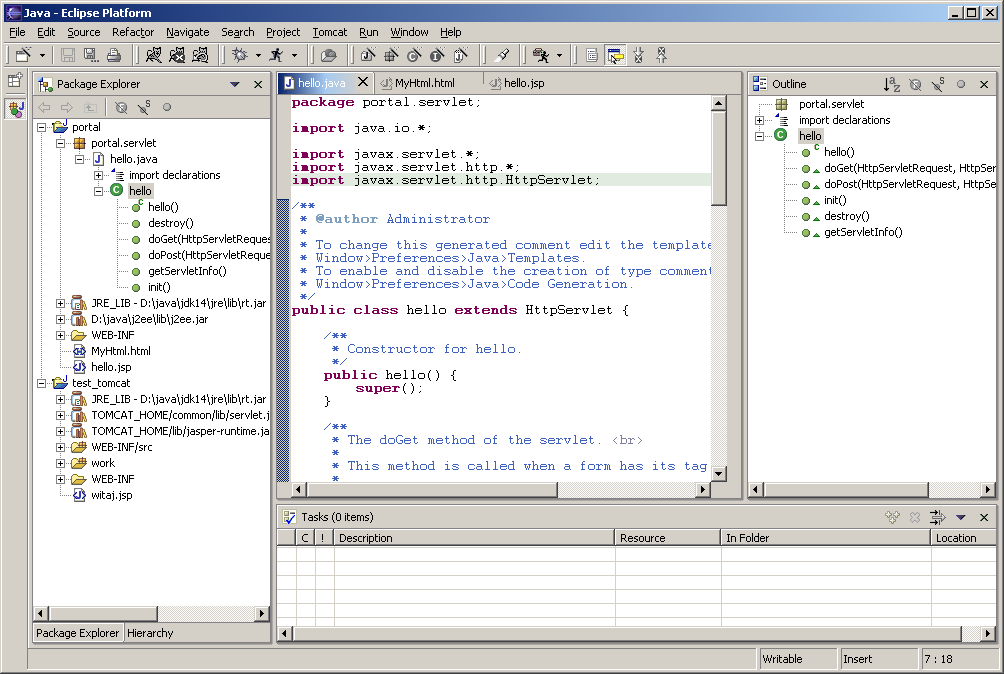Click the Outline sort alphabetically icon

pyautogui.click(x=891, y=84)
